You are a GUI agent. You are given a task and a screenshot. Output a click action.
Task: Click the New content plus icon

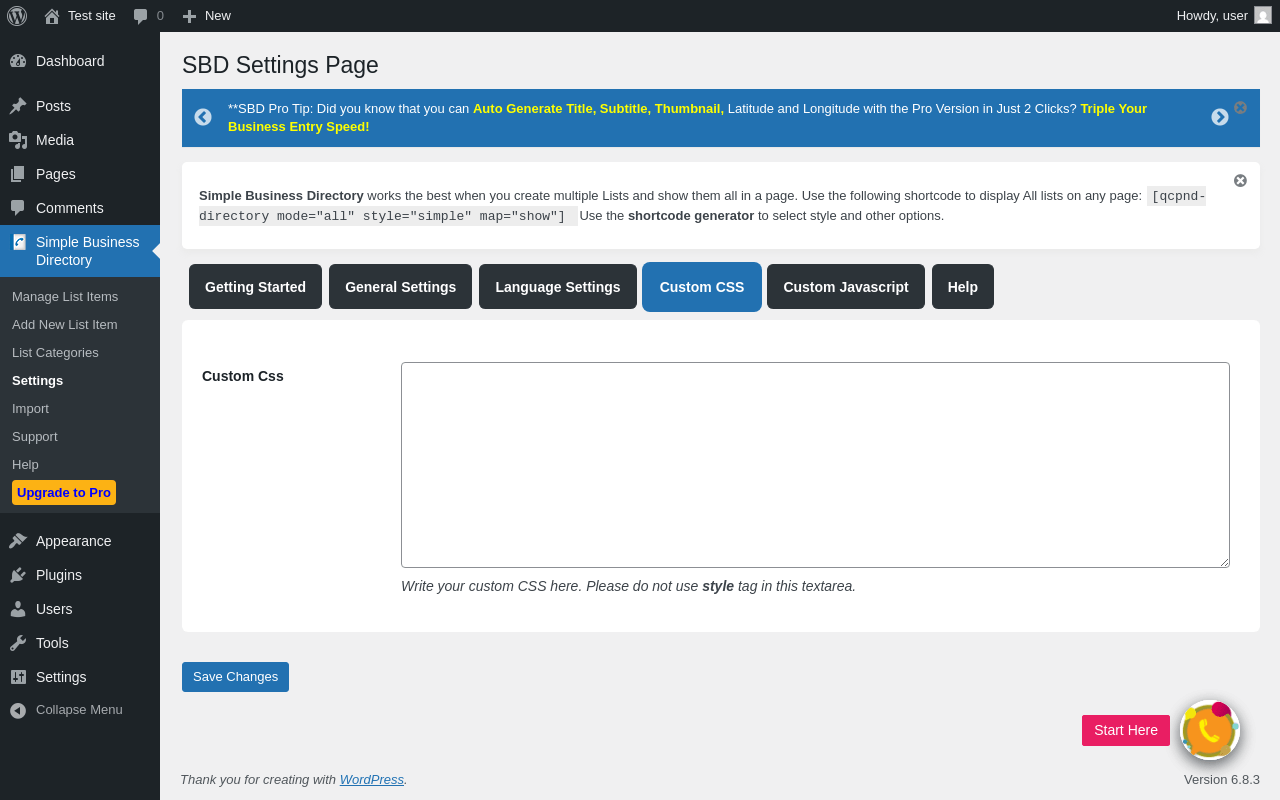click(x=189, y=16)
